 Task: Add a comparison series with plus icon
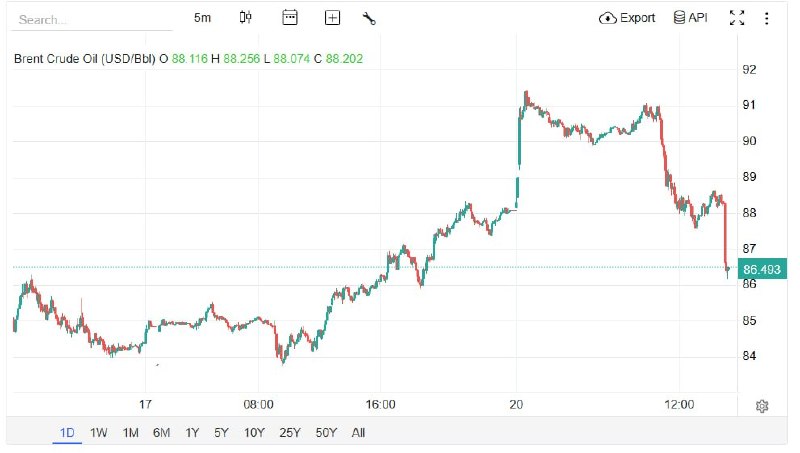click(x=332, y=18)
